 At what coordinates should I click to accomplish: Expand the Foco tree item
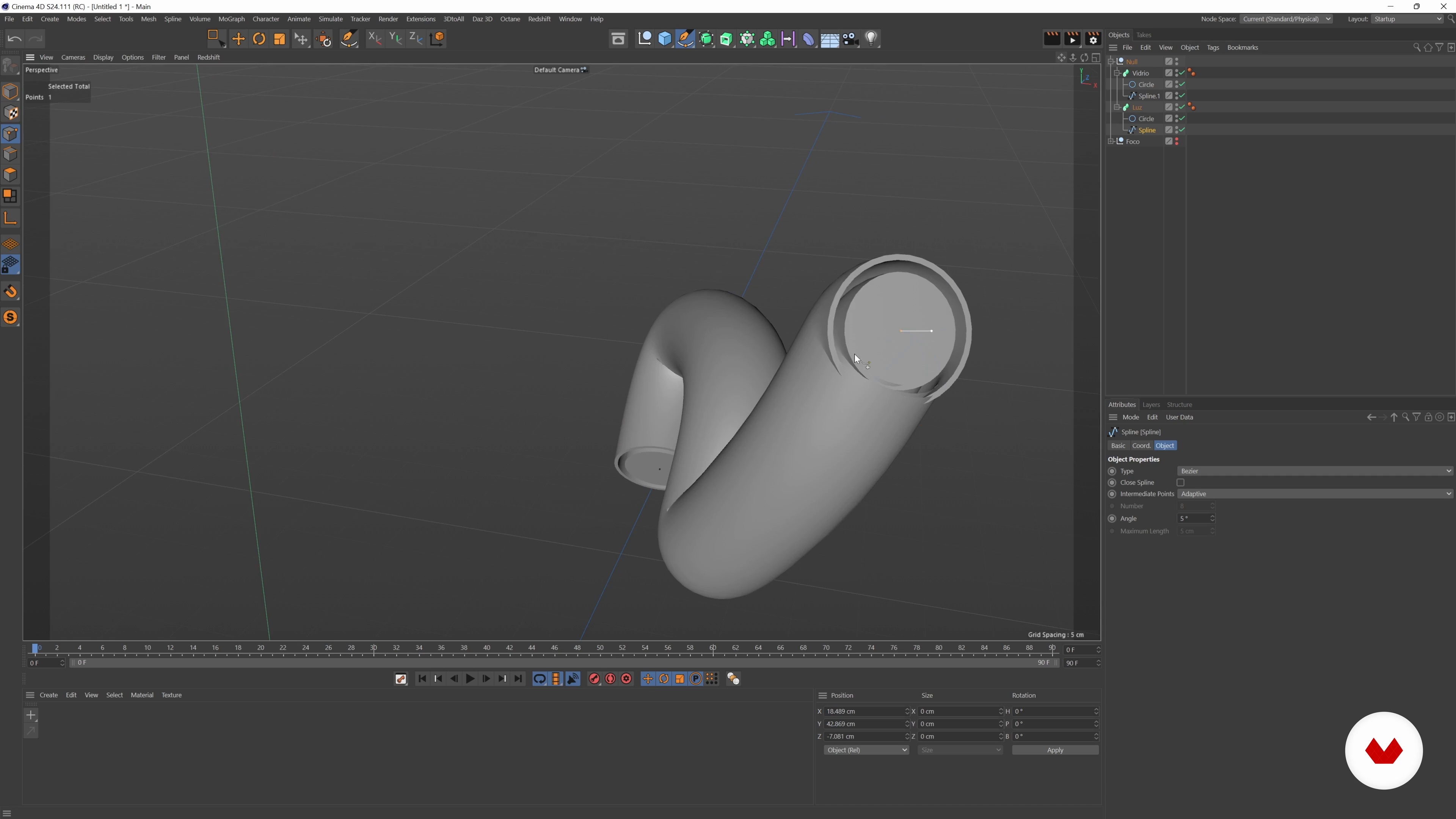click(1111, 142)
